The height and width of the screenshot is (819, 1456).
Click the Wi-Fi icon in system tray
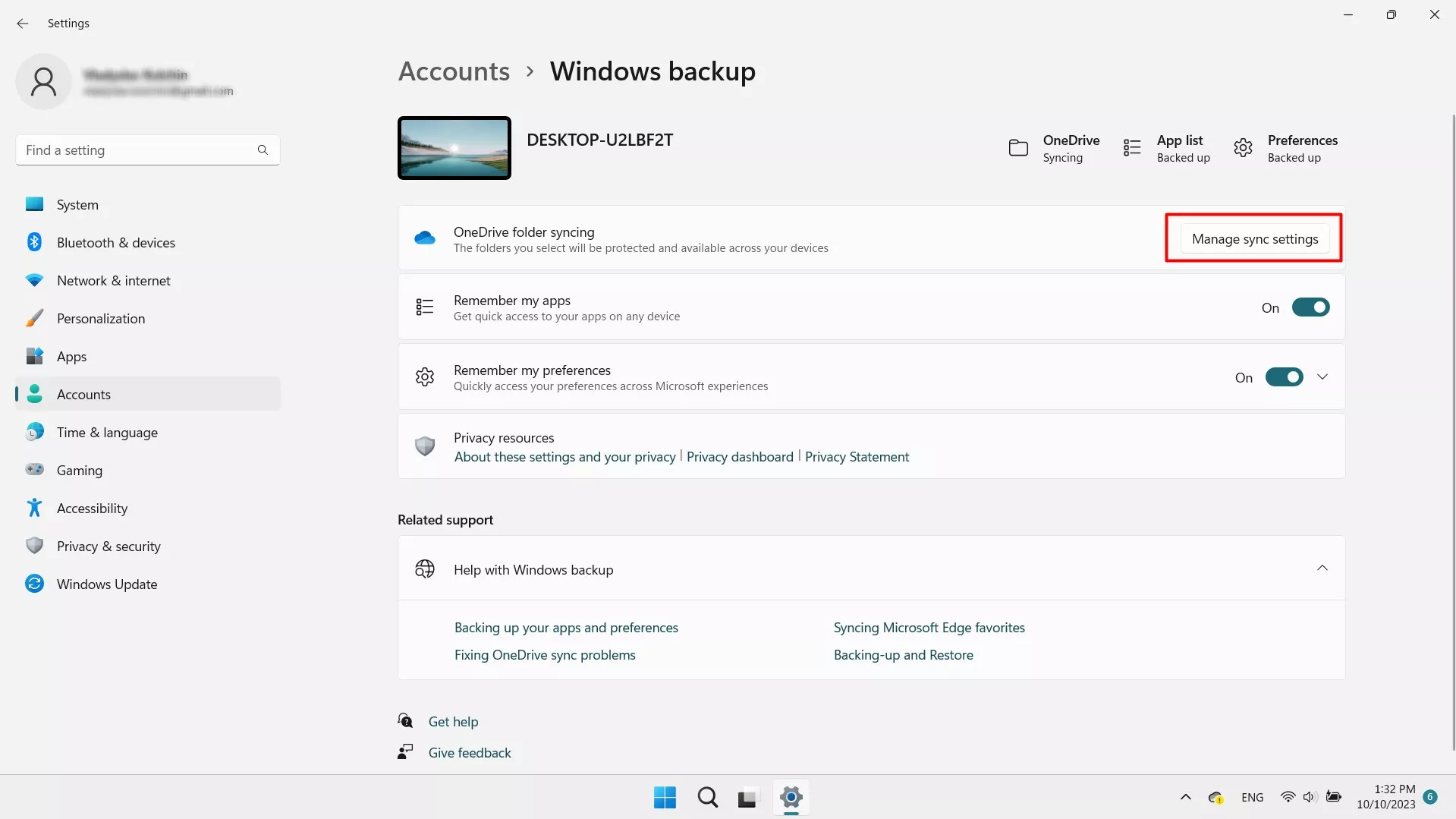point(1288,797)
